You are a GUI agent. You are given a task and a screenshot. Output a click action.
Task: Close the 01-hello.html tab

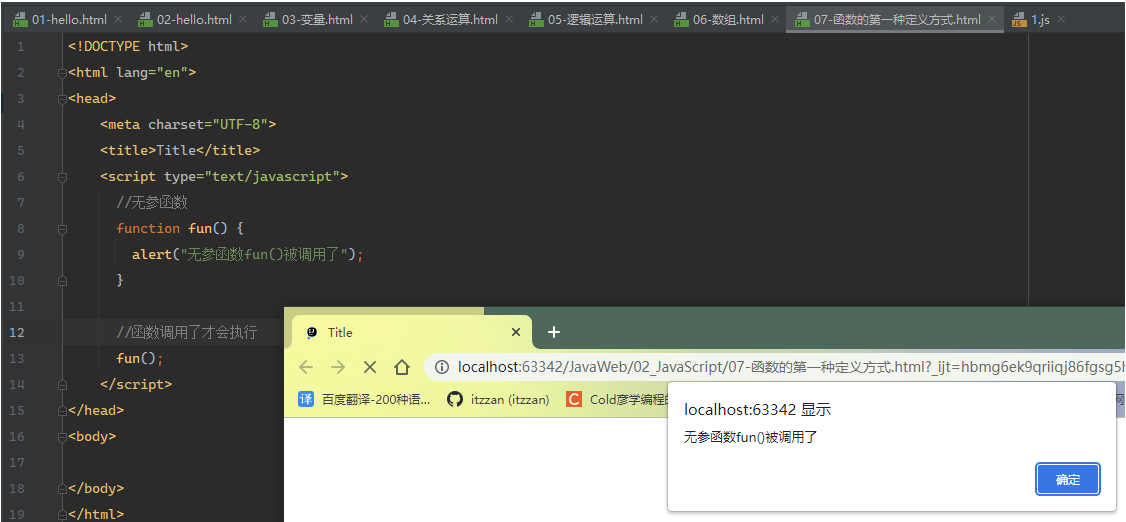(118, 19)
